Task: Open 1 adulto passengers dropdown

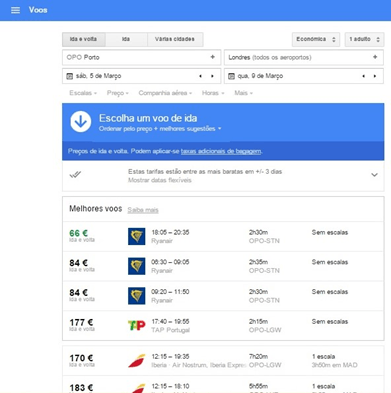Action: coord(364,39)
